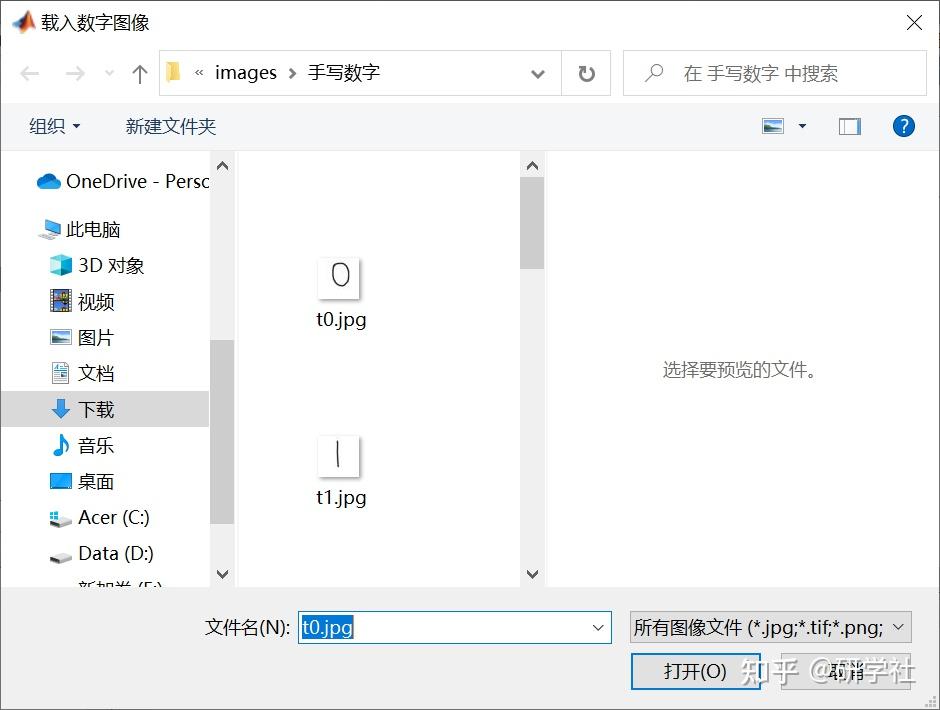Click inside the file name input field
The image size is (940, 710).
(430, 627)
